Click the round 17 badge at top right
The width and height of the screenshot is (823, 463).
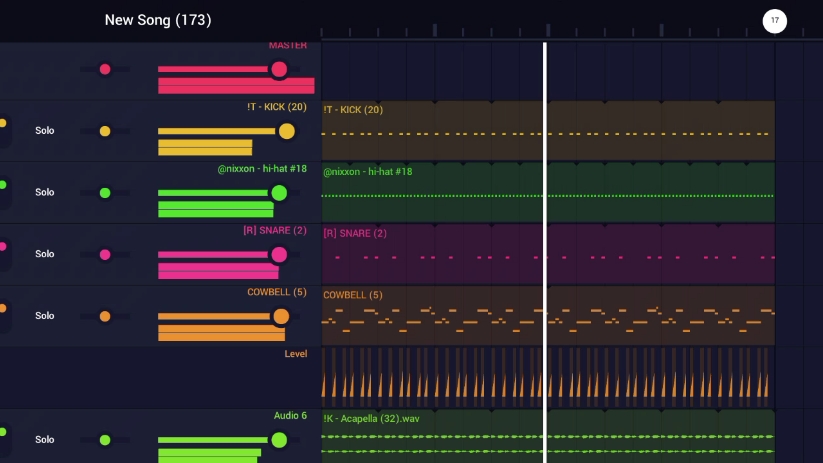pyautogui.click(x=774, y=20)
